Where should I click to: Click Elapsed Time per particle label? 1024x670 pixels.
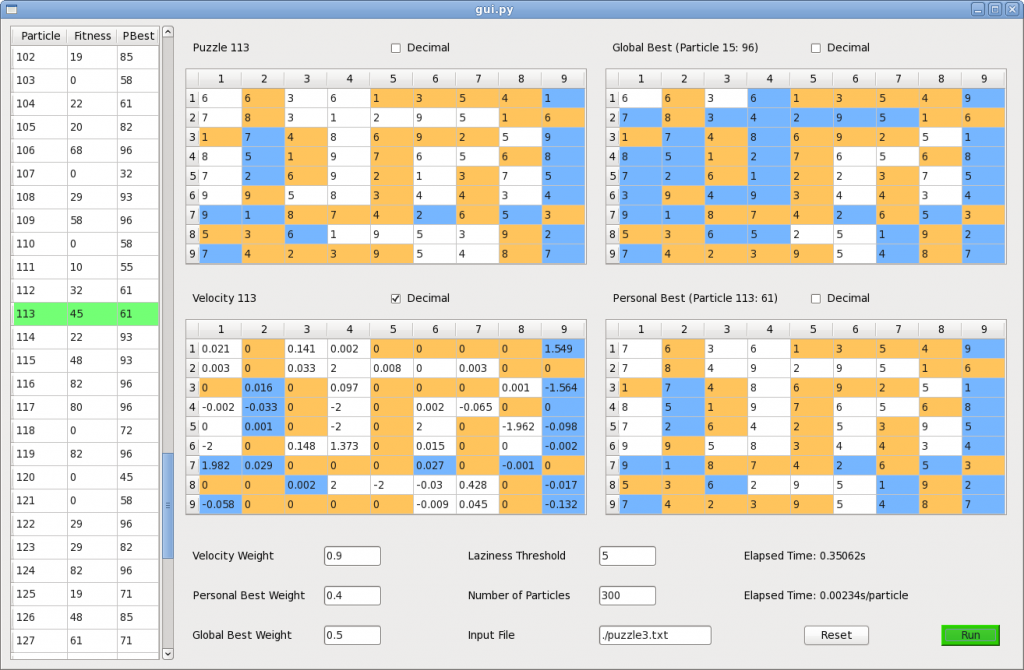826,596
